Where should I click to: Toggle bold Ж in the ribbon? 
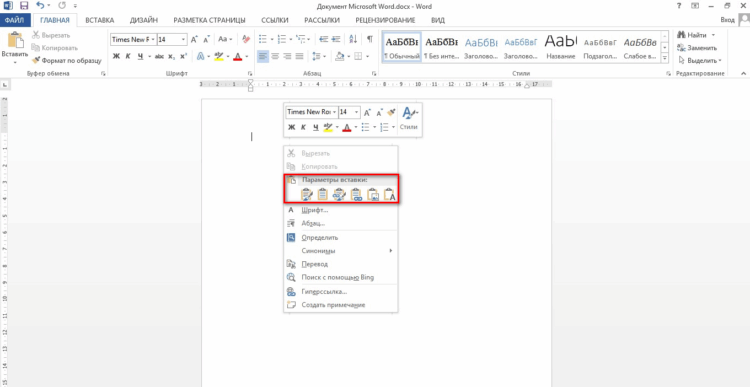pos(116,56)
